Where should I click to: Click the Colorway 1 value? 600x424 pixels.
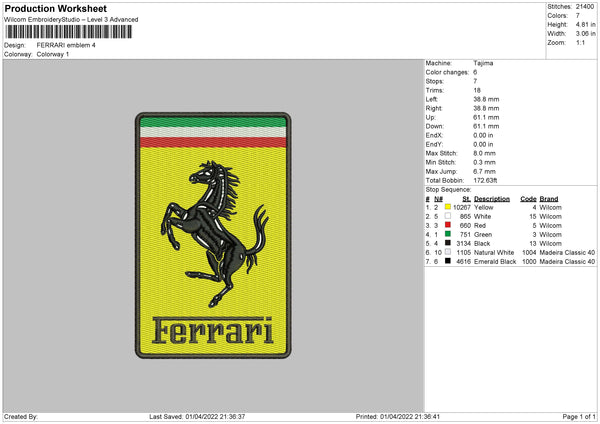[x=53, y=54]
